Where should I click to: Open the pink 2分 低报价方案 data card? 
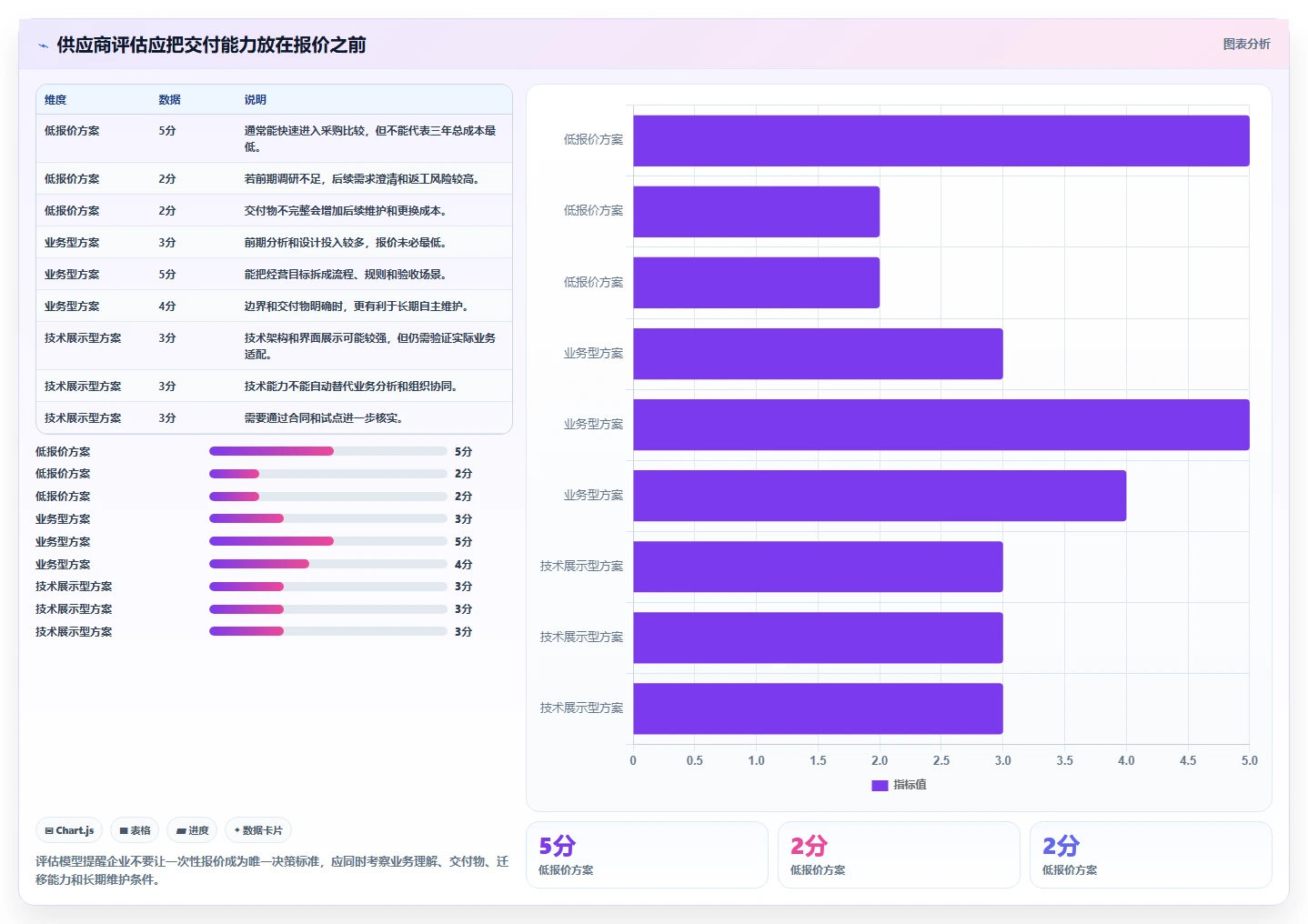899,855
